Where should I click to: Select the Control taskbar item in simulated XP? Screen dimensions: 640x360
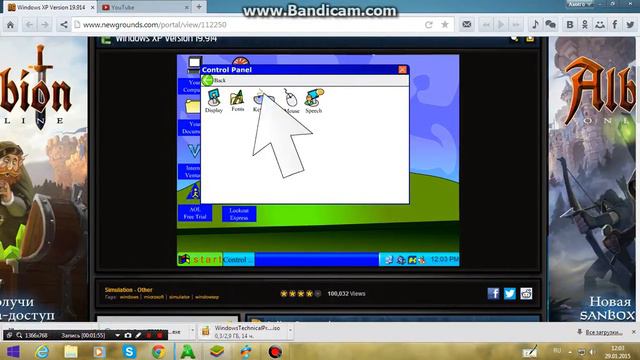pos(238,260)
